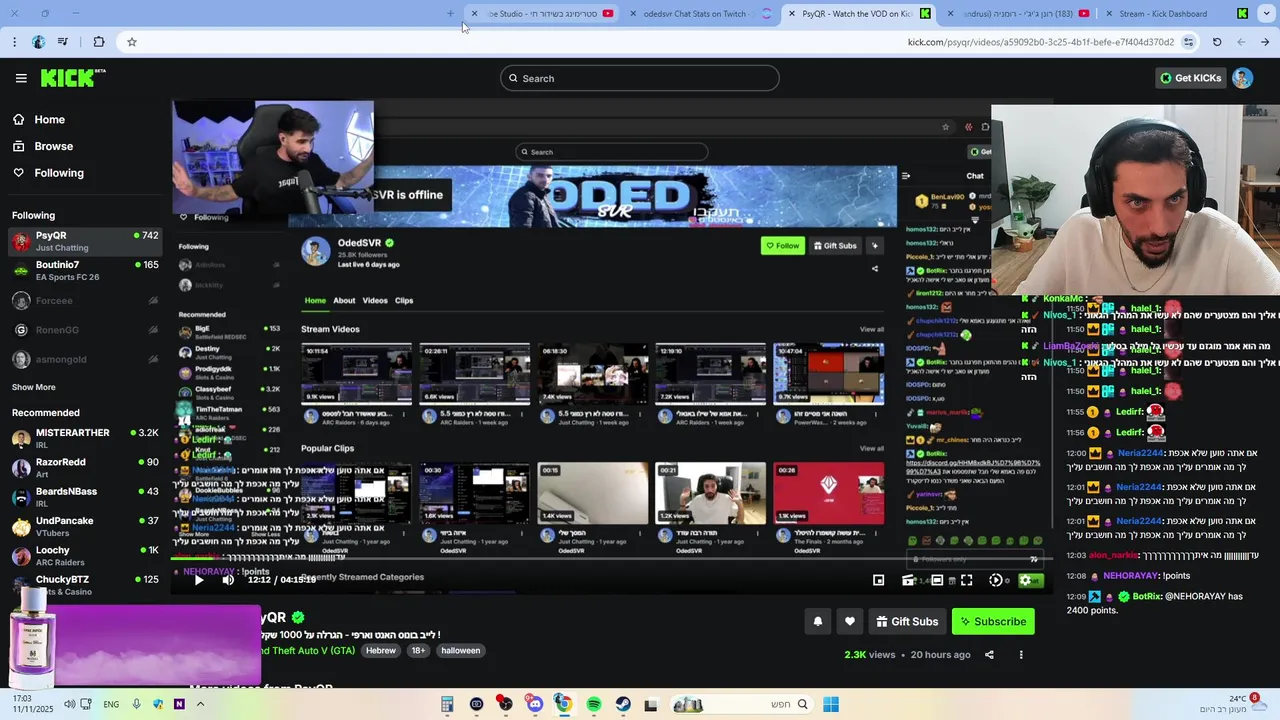Viewport: 1280px width, 720px height.
Task: Click the Hebrew tag
Action: coord(380,650)
